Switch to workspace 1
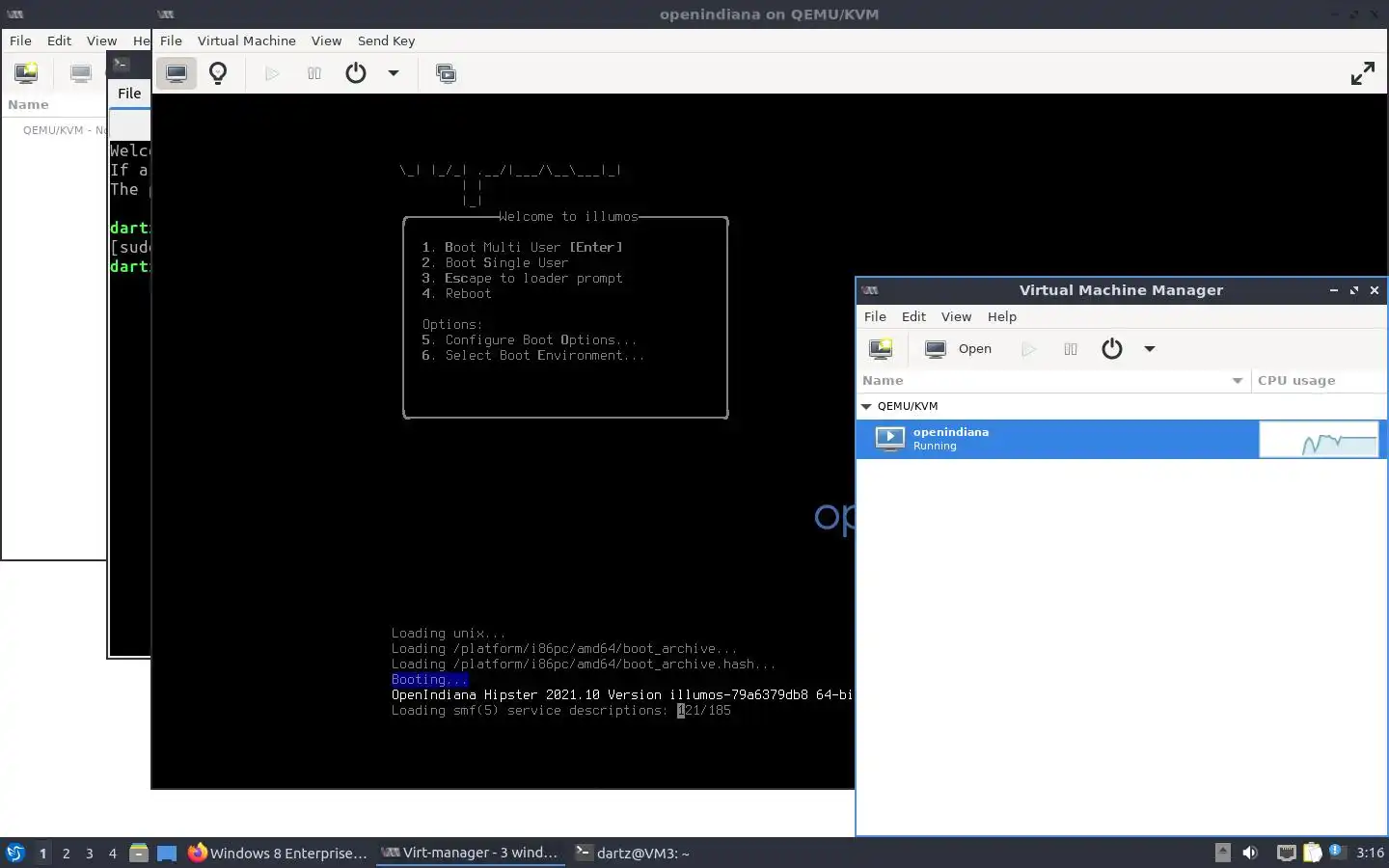This screenshot has height=868, width=1389. point(42,853)
